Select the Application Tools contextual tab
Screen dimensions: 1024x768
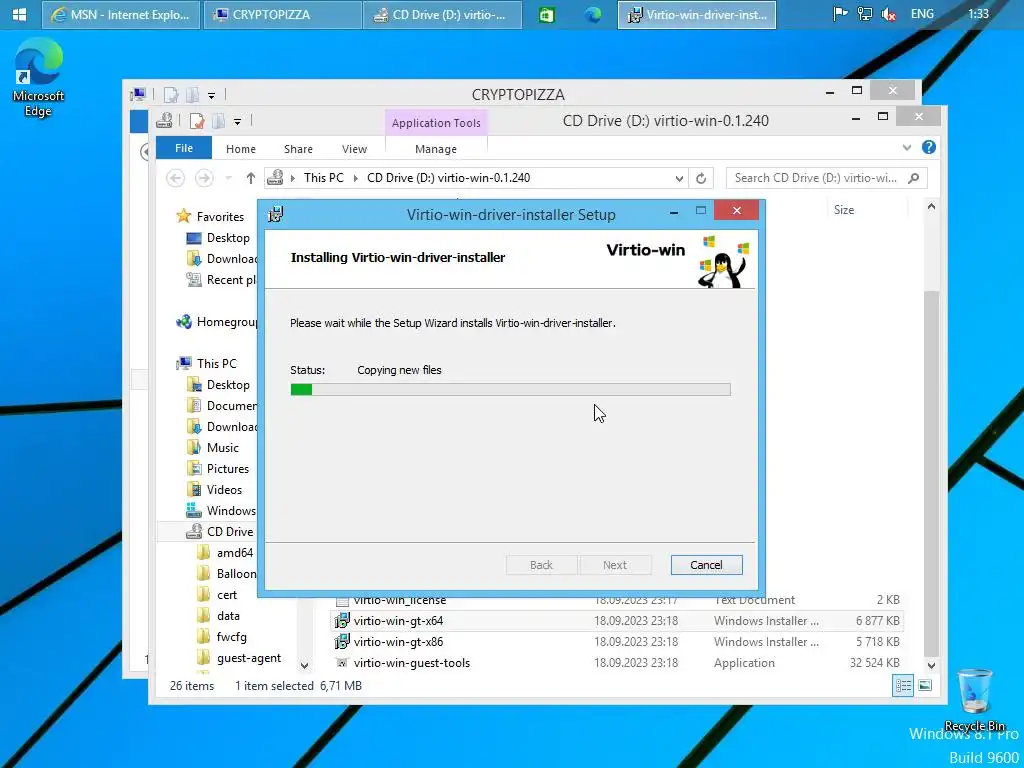coord(436,123)
